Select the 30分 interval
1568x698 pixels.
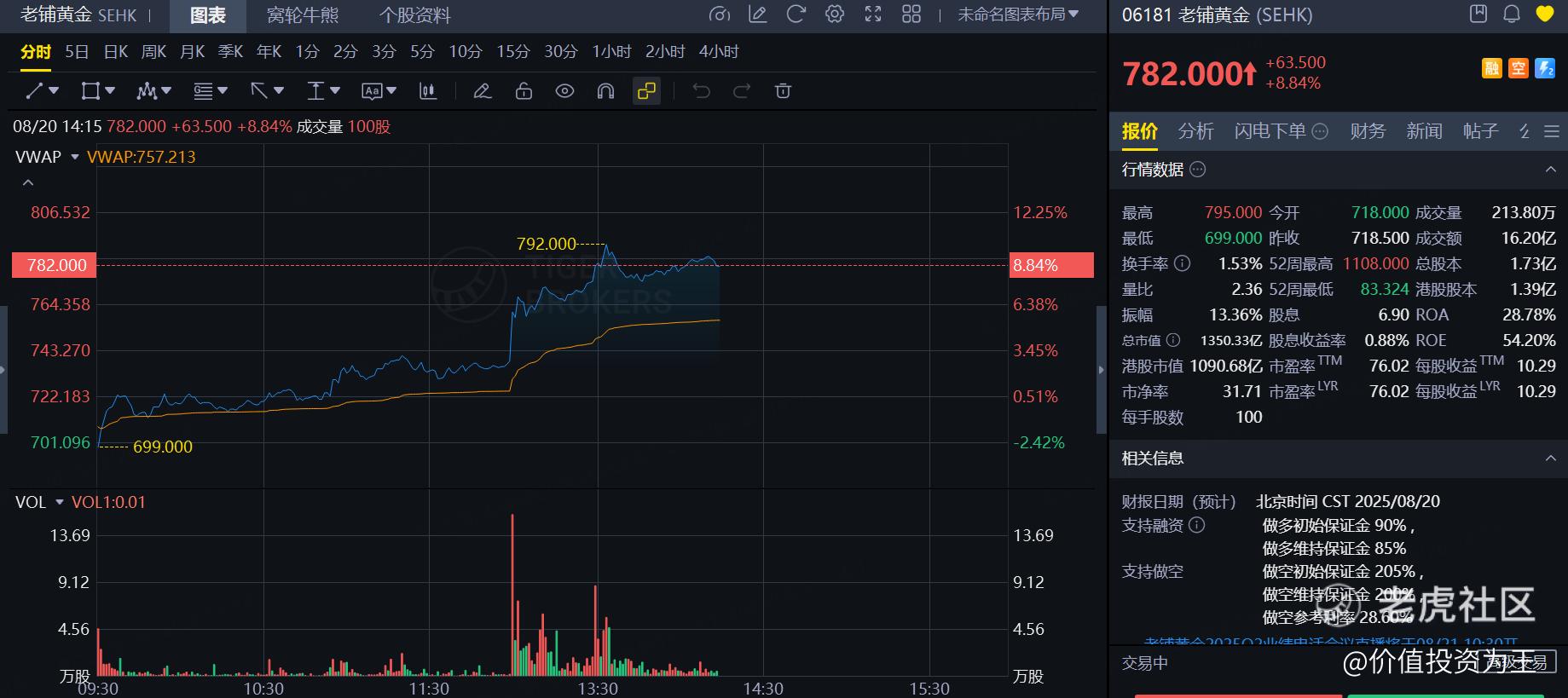[560, 52]
